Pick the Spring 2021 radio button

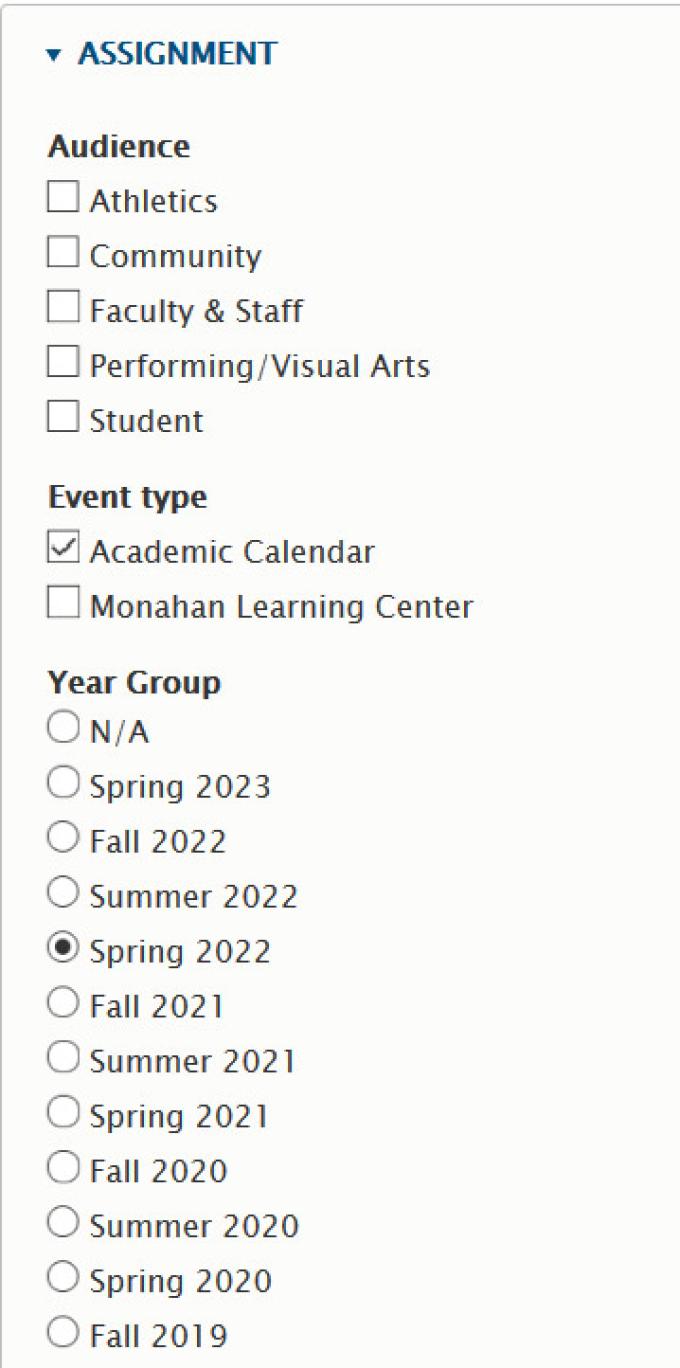click(x=62, y=1115)
